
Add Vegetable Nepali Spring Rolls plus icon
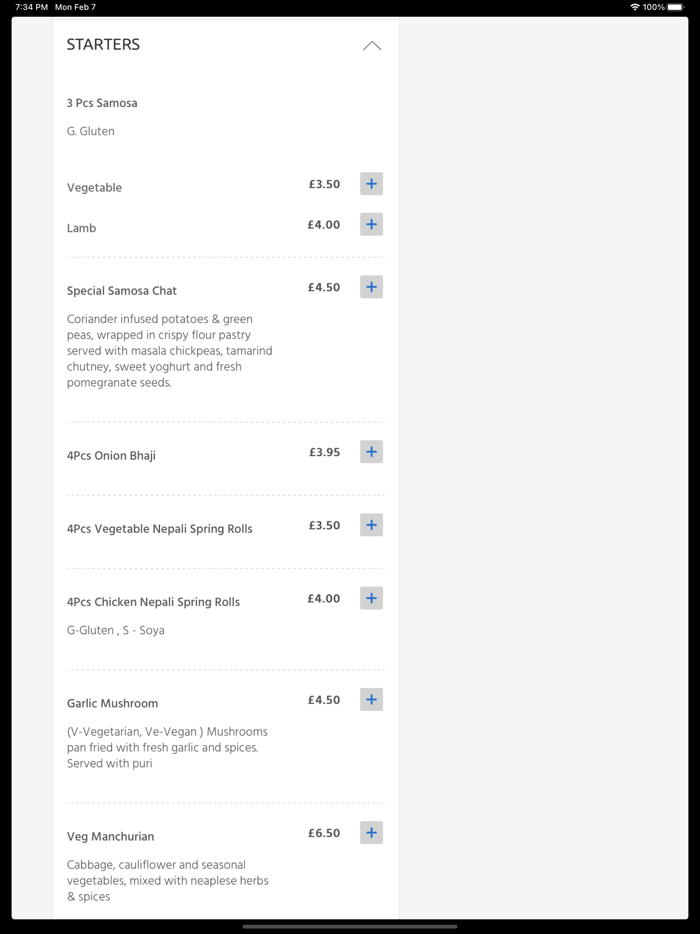371,525
